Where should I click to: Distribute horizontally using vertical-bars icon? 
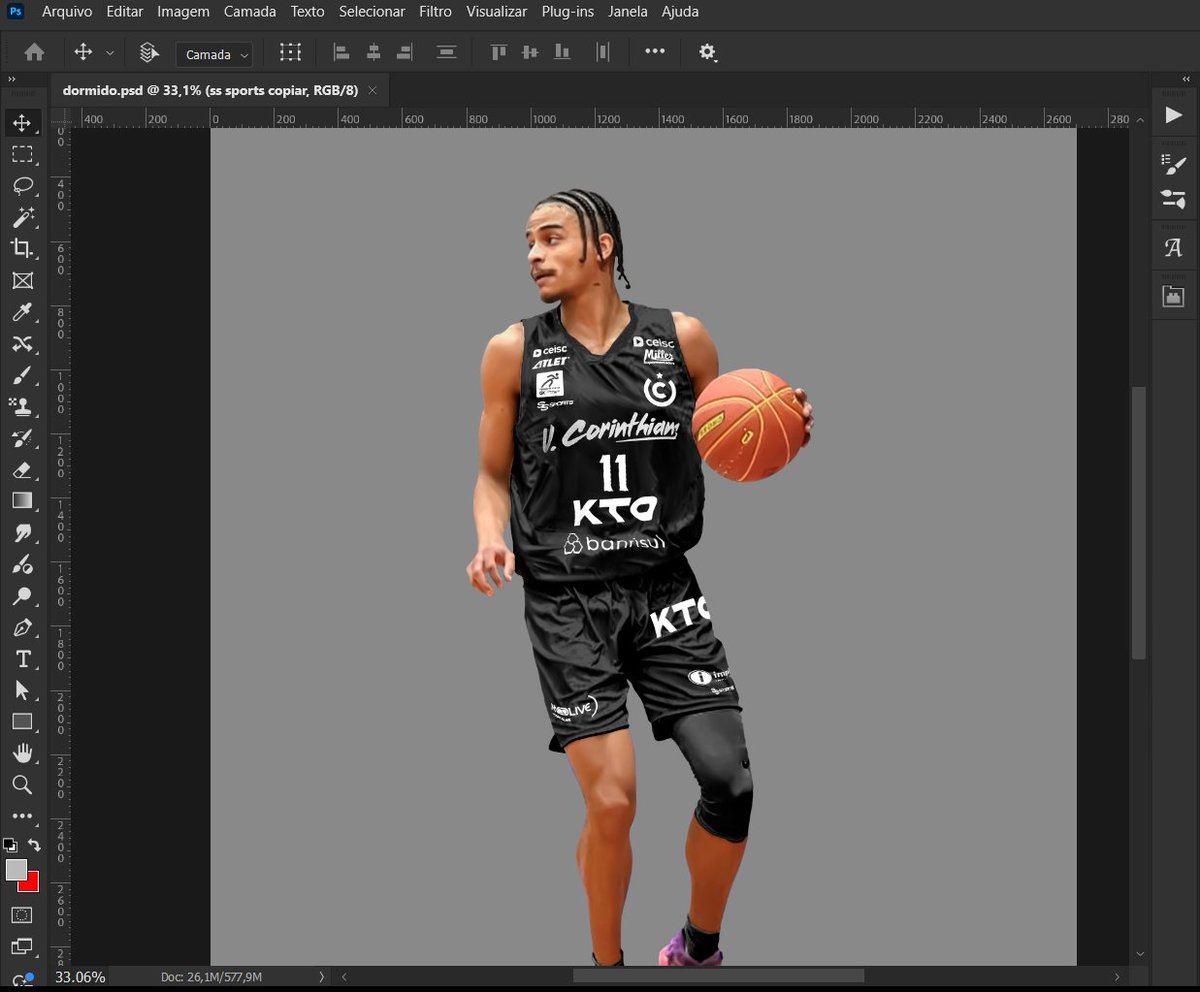click(x=603, y=52)
